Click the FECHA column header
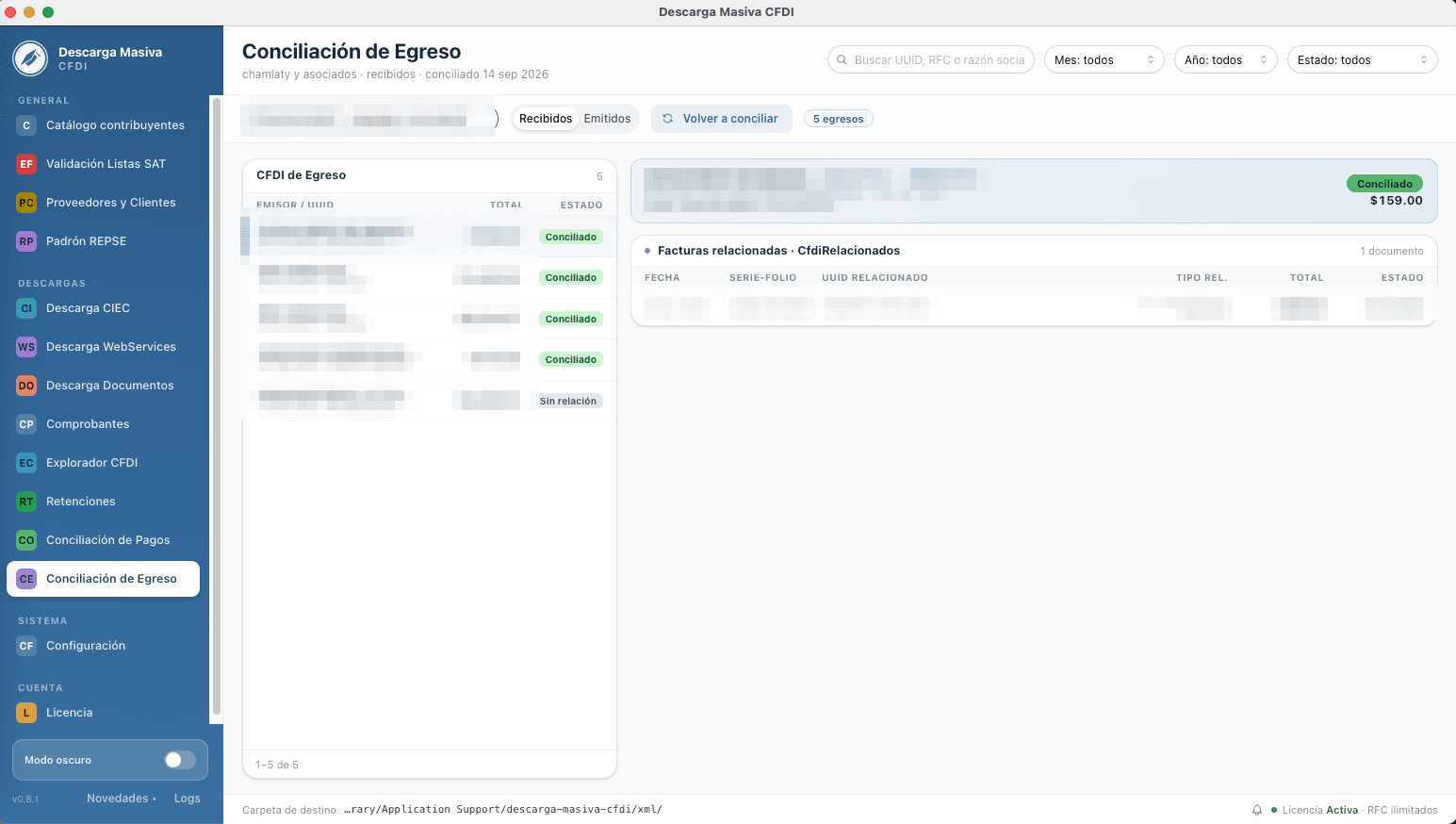Screen dimensions: 1456x824 pos(662,278)
